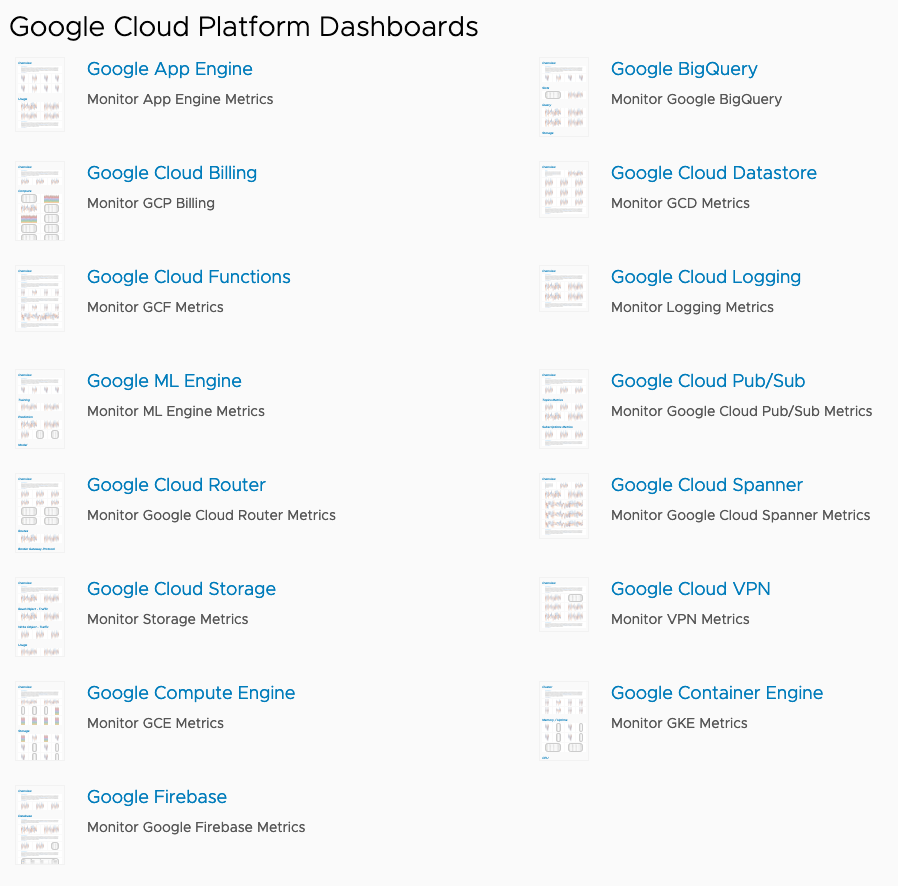
Task: Open the Google Firebase dashboard link
Action: click(157, 797)
